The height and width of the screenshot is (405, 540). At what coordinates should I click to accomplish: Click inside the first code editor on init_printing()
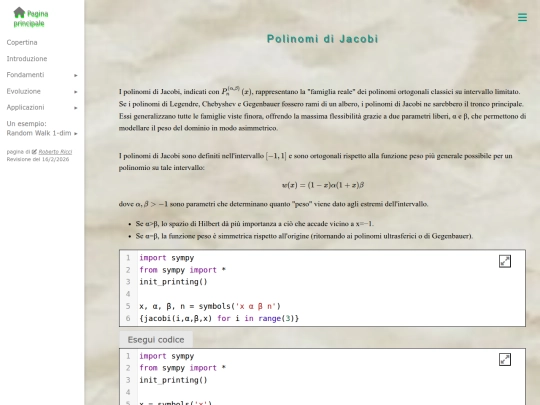tap(173, 282)
